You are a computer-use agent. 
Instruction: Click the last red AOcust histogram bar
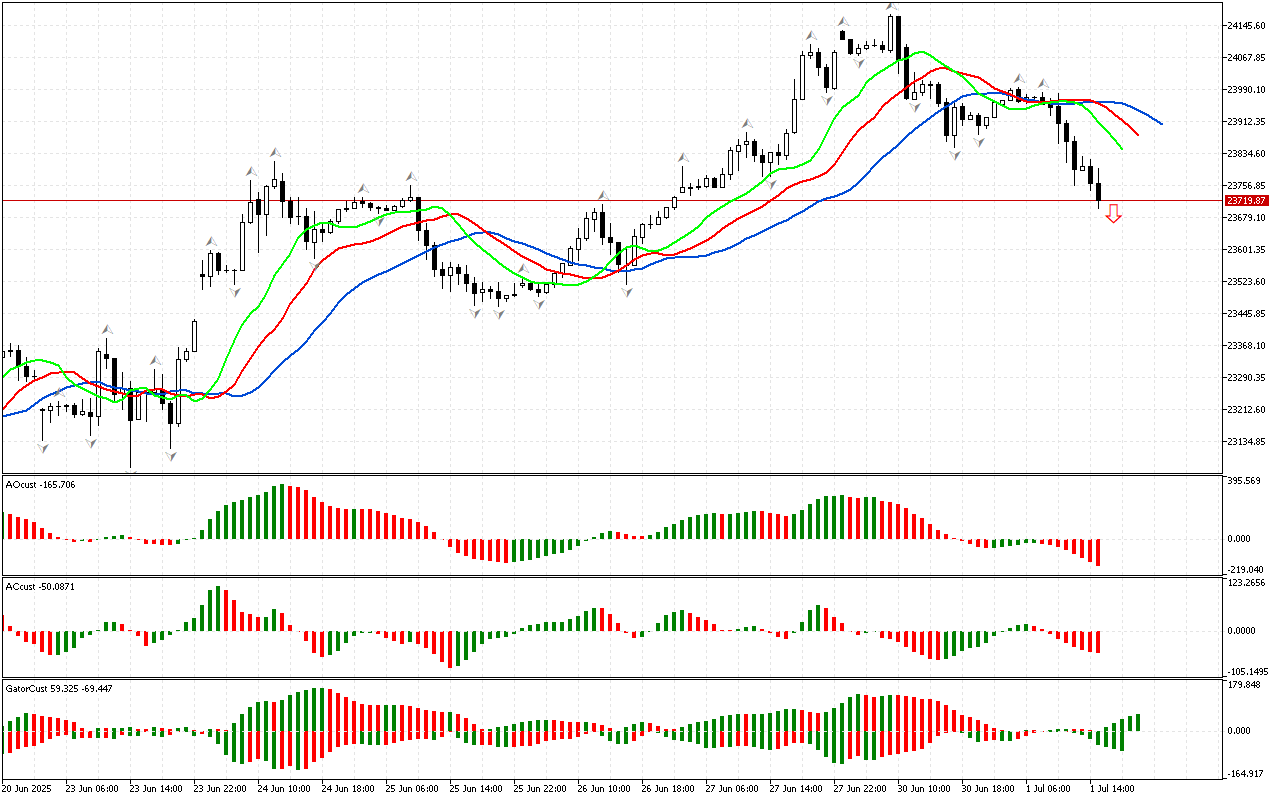point(1098,552)
